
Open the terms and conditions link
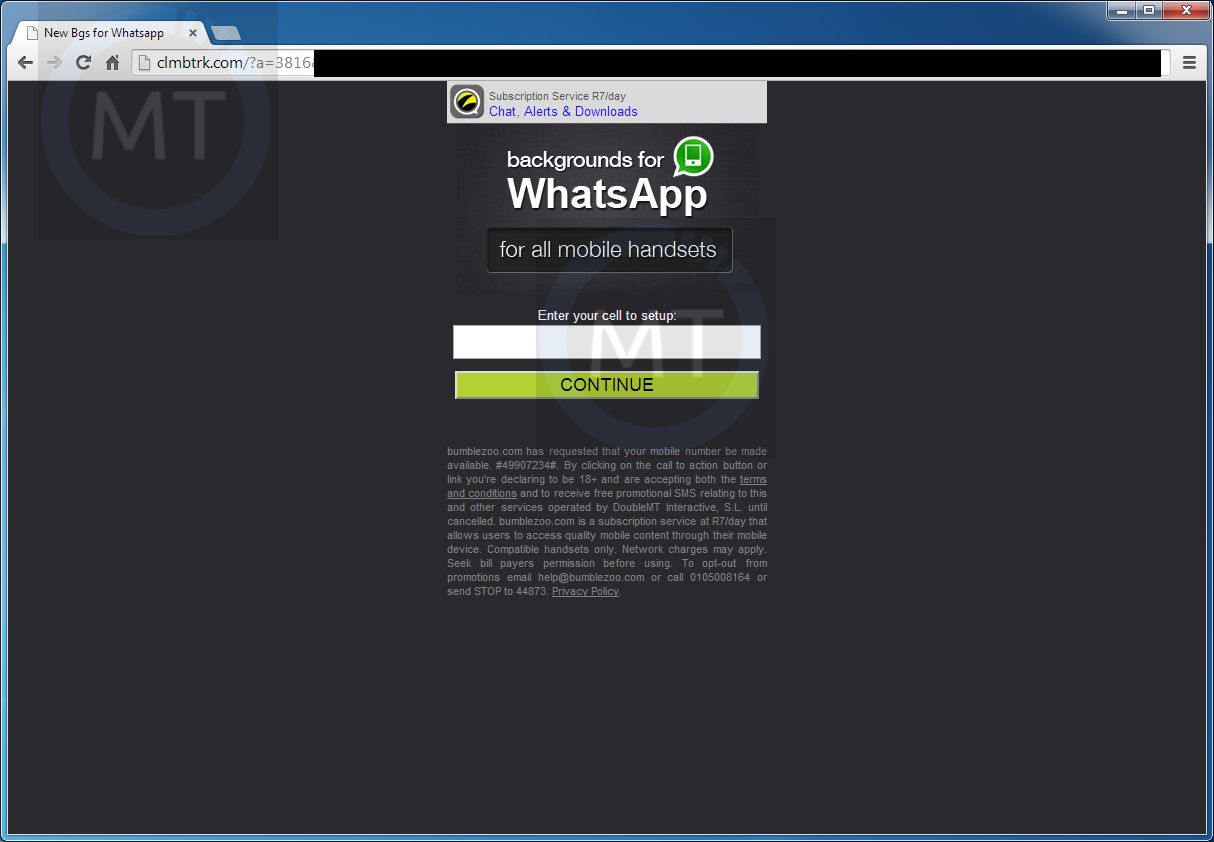607,487
